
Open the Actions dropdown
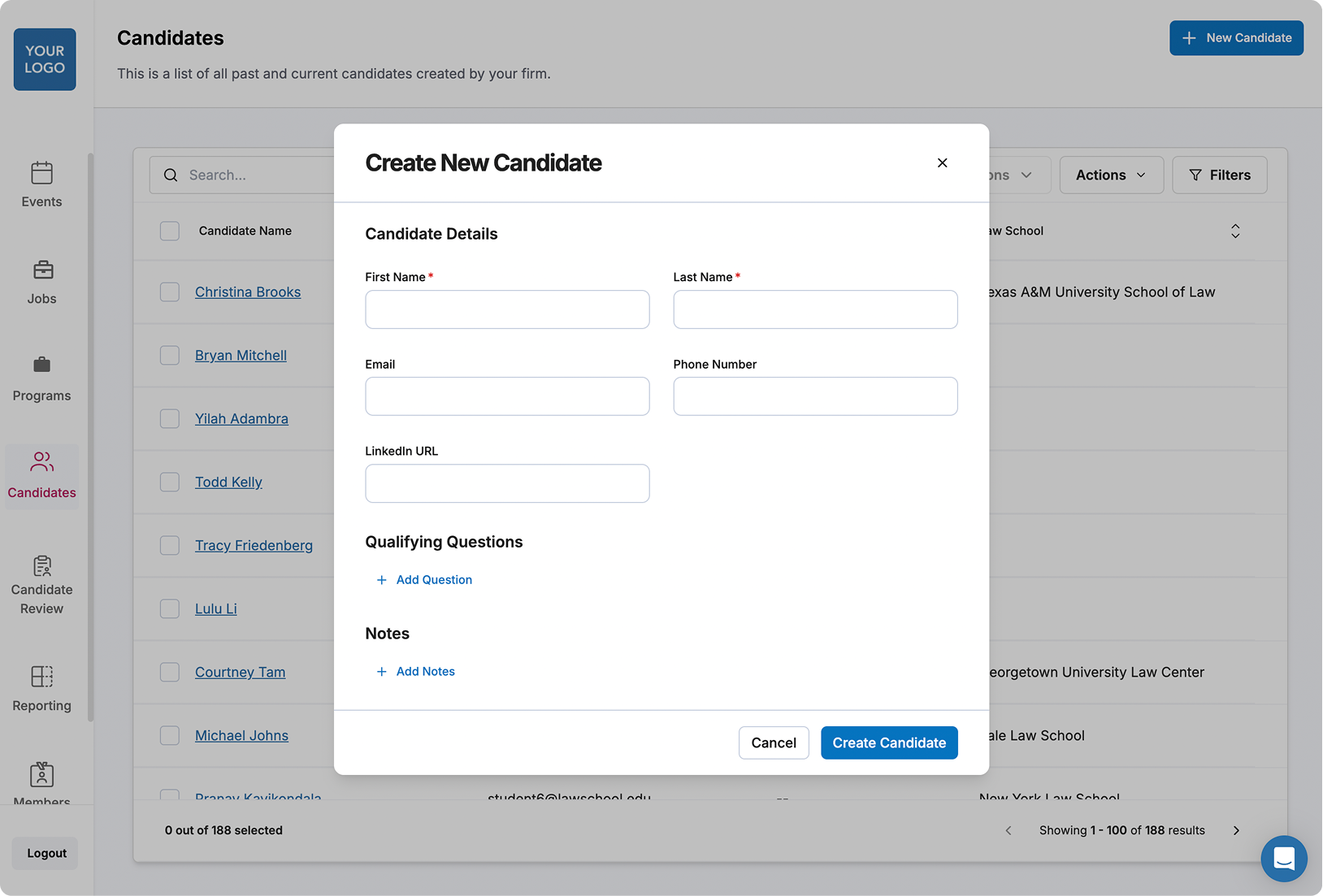pyautogui.click(x=1111, y=175)
